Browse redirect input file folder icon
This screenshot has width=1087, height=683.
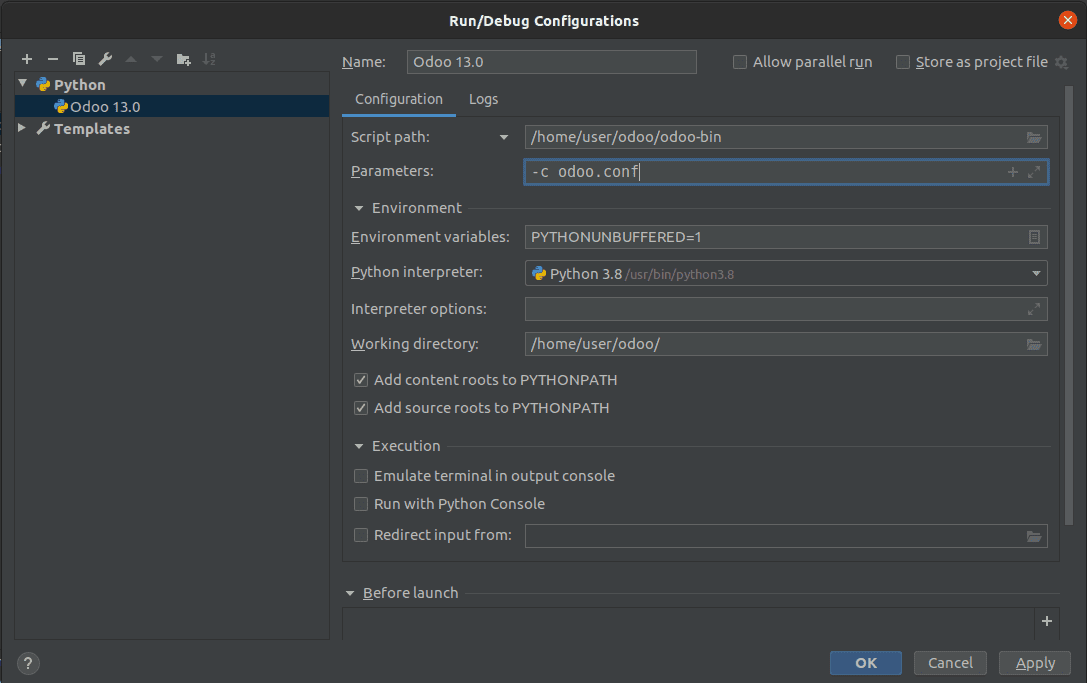(1034, 536)
